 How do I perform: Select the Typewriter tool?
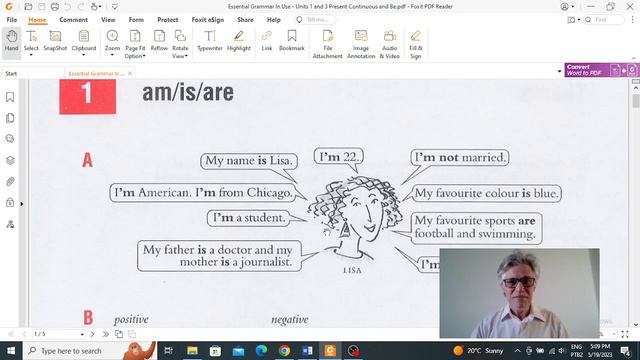tap(210, 41)
